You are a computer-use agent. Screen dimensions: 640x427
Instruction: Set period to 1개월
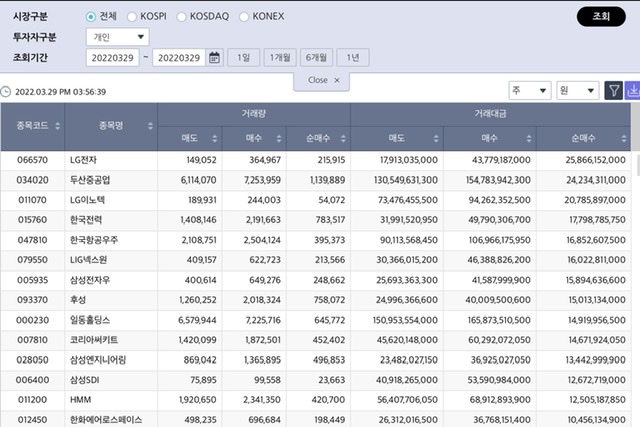279,58
